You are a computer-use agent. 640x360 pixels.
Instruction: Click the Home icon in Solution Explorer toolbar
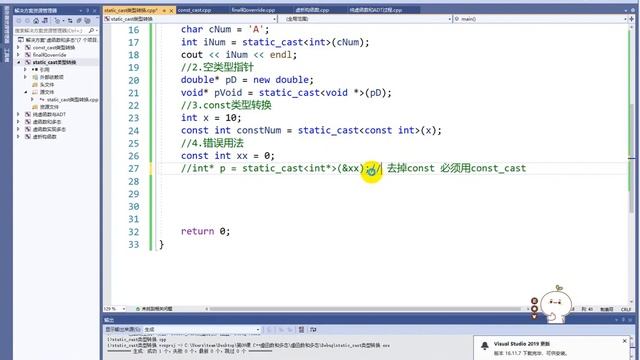click(36, 20)
